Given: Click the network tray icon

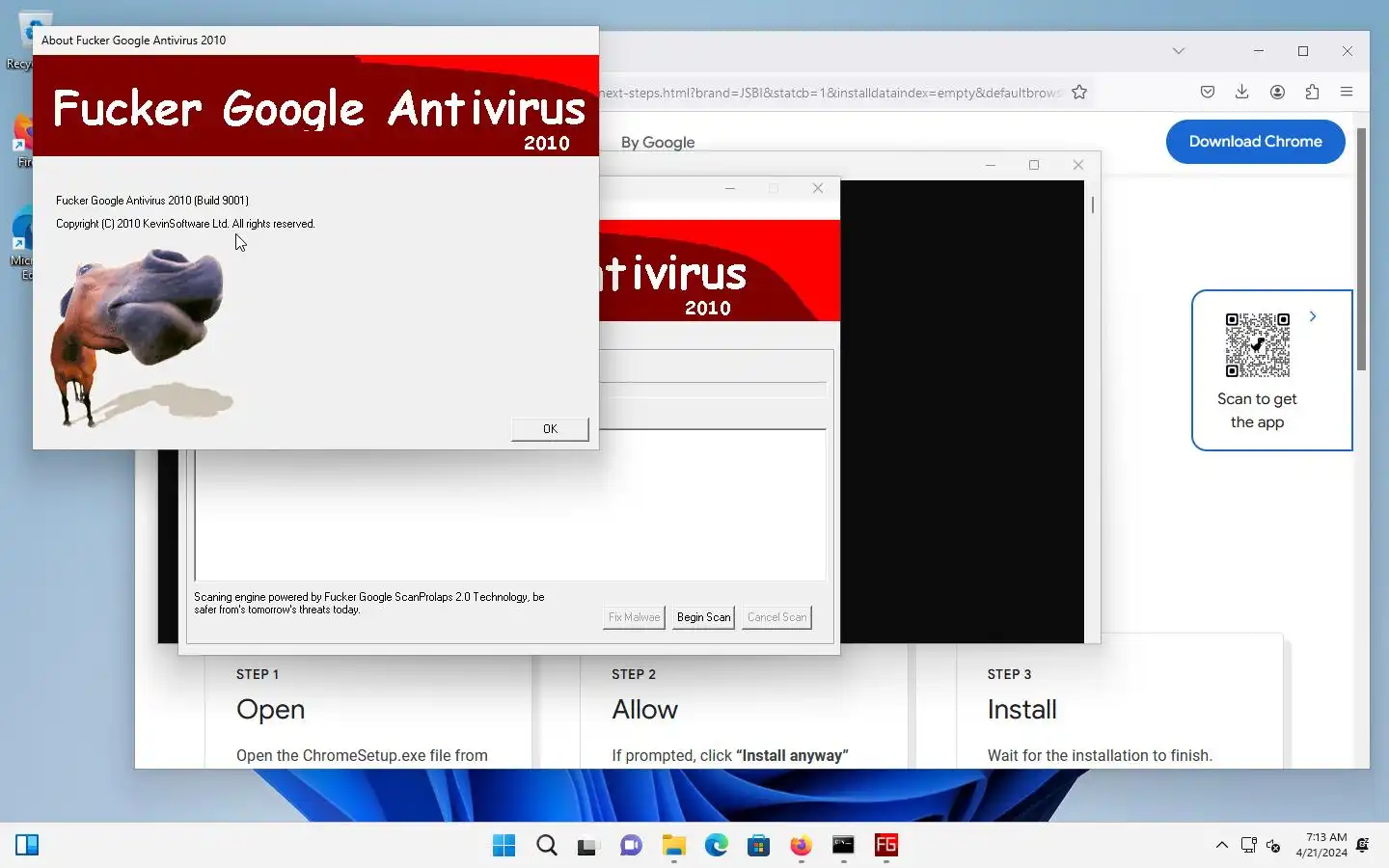Looking at the screenshot, I should pos(1248,846).
